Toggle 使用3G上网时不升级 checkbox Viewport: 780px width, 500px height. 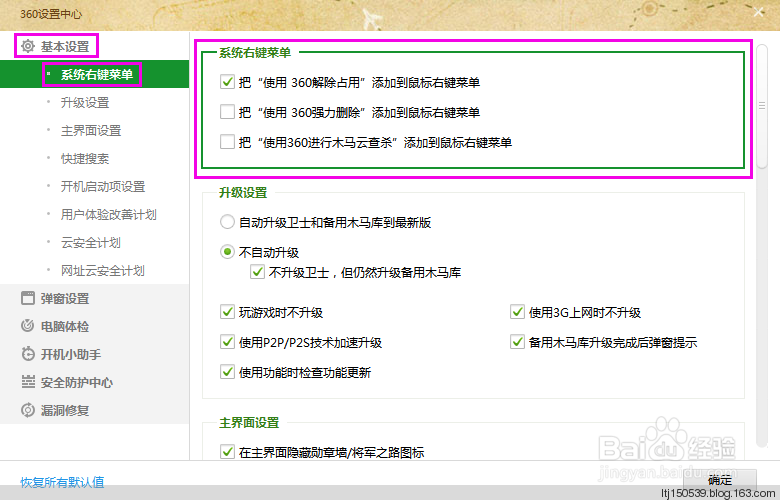coord(517,312)
